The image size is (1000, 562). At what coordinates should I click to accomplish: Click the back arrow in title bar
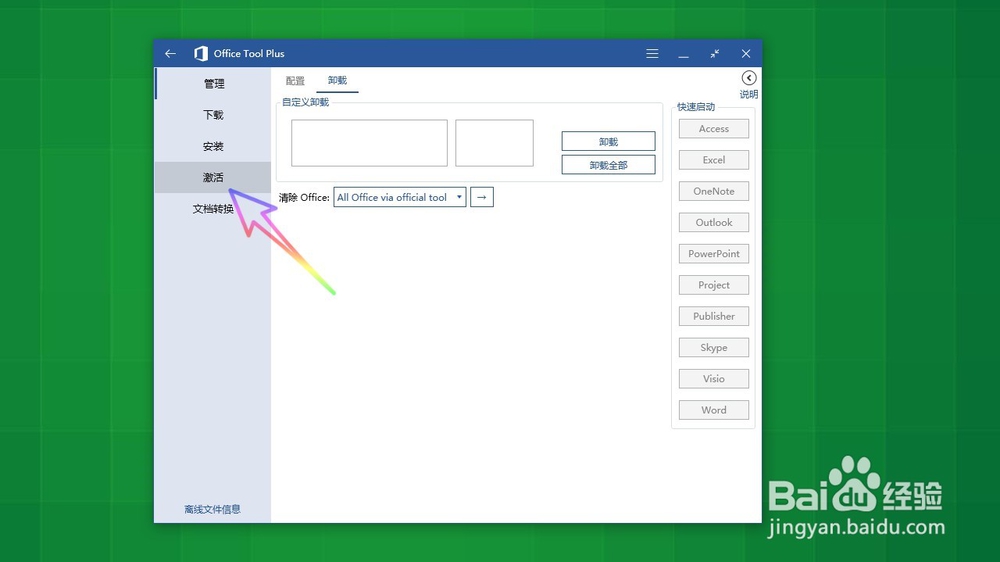point(170,54)
